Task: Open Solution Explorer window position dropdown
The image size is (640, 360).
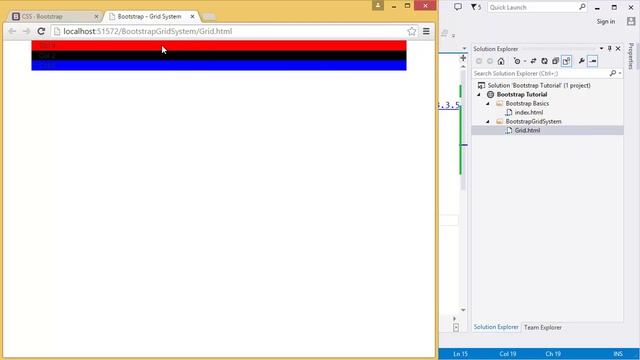Action: click(x=601, y=49)
